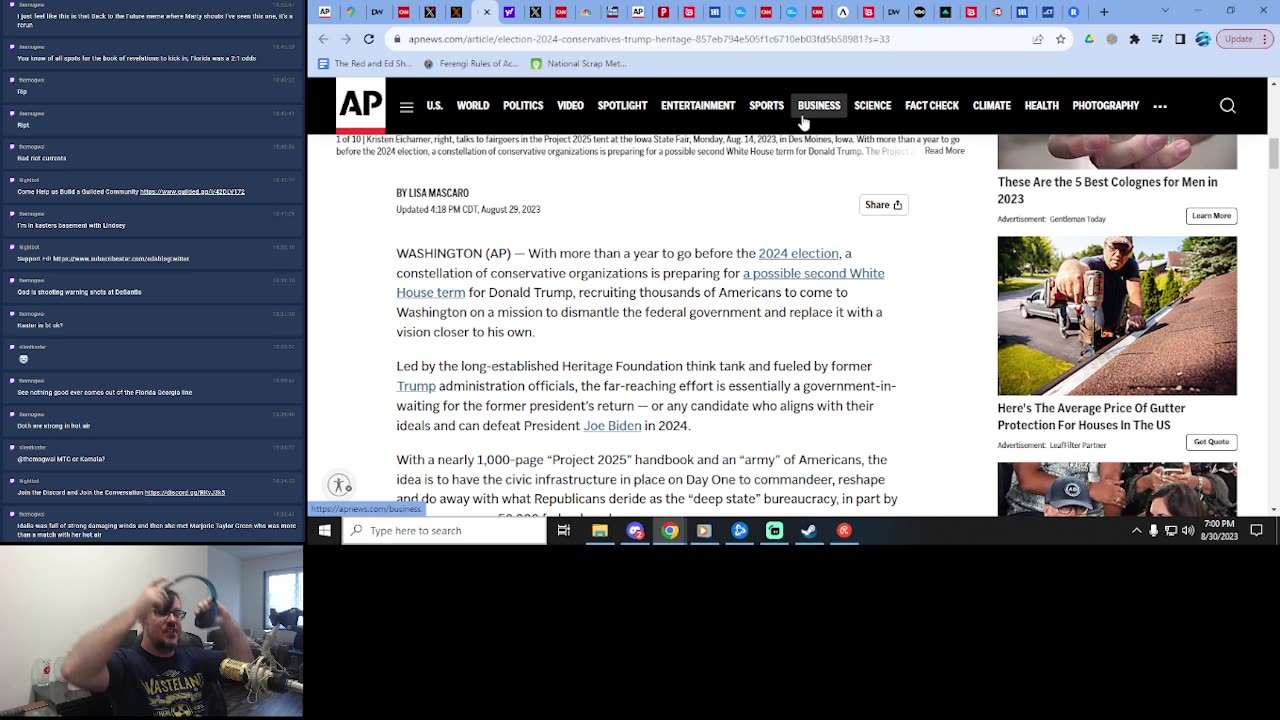Click the page vertical scrollbar thumb
This screenshot has height=720, width=1280.
click(1273, 155)
